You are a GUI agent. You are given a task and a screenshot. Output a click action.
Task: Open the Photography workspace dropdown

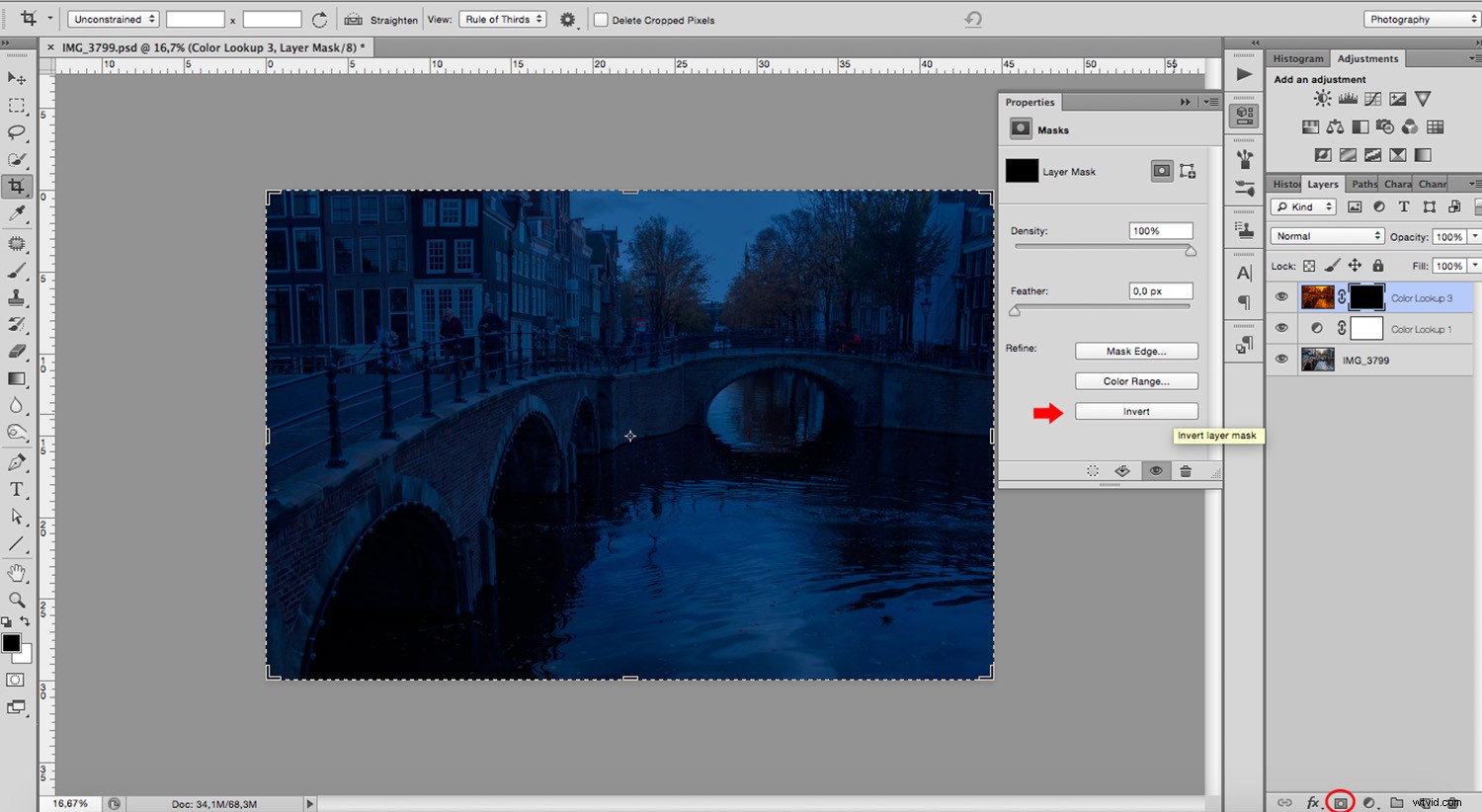pyautogui.click(x=1420, y=18)
